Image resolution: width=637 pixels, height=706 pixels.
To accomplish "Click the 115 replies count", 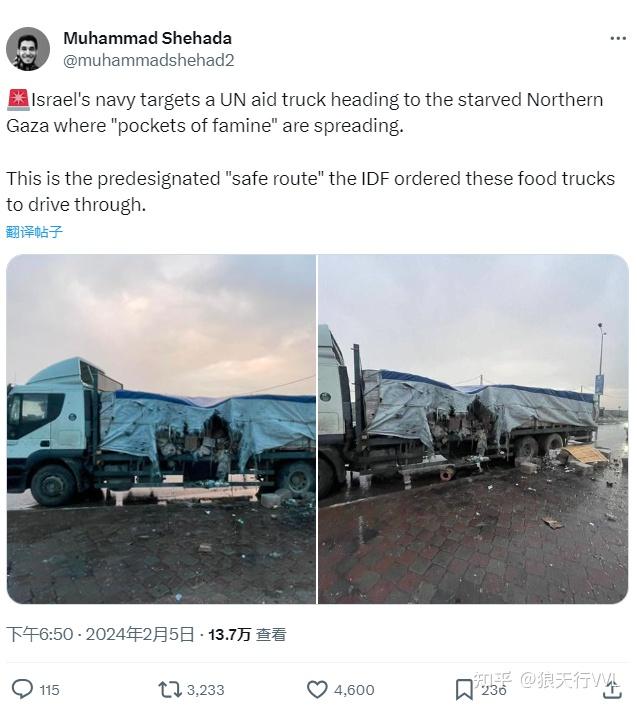I will 49,690.
